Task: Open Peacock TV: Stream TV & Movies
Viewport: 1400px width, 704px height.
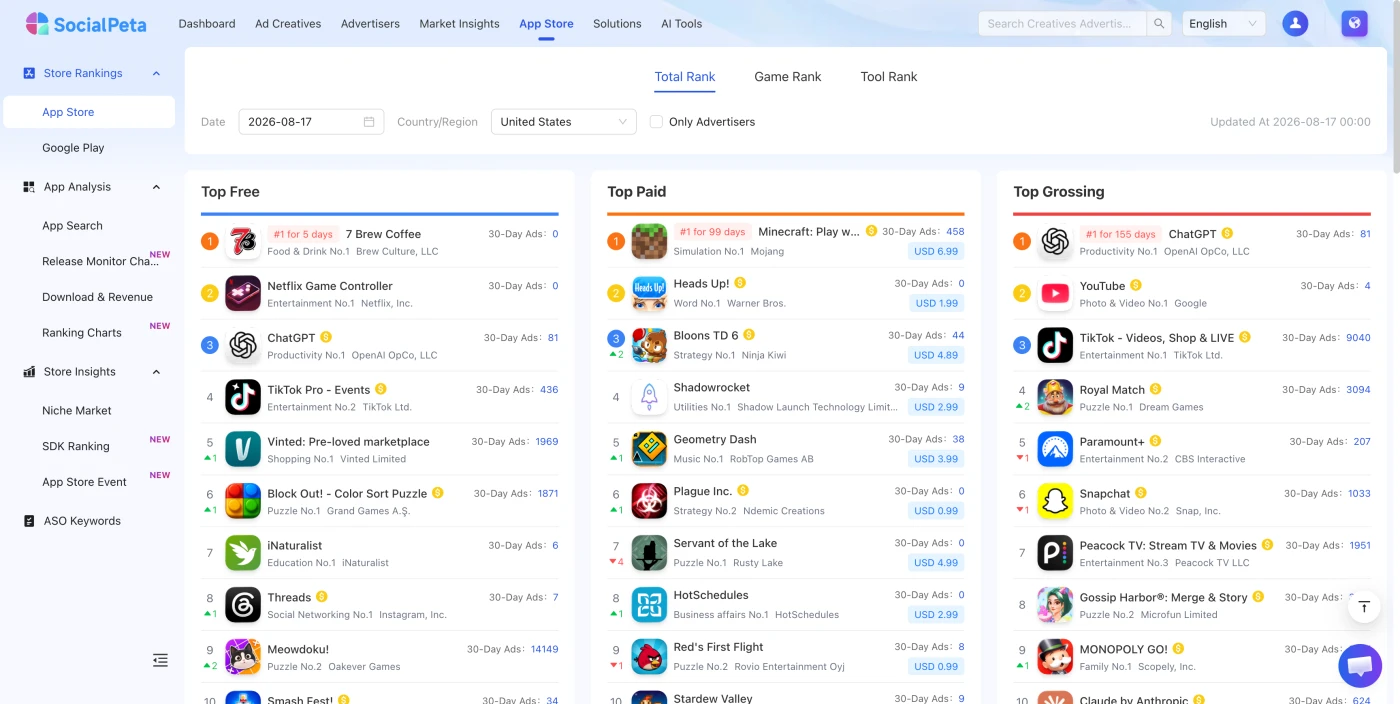Action: [1168, 545]
